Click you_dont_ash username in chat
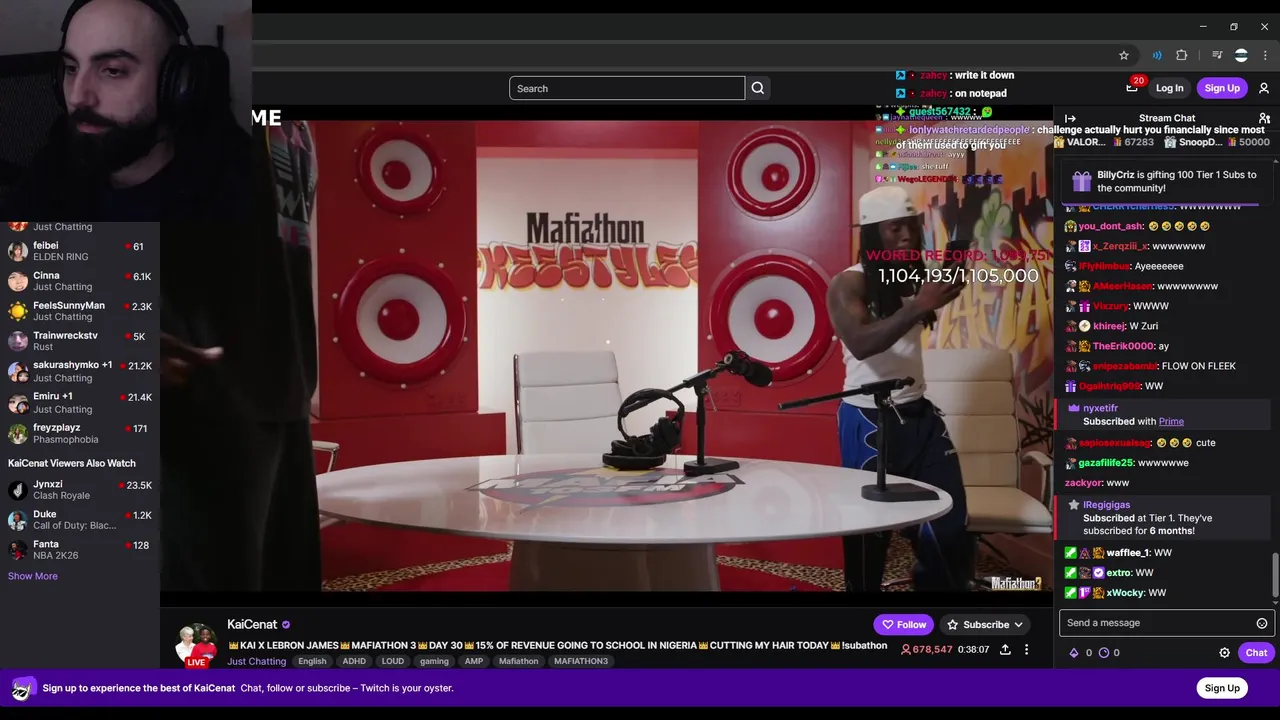The image size is (1280, 720). 1111,226
